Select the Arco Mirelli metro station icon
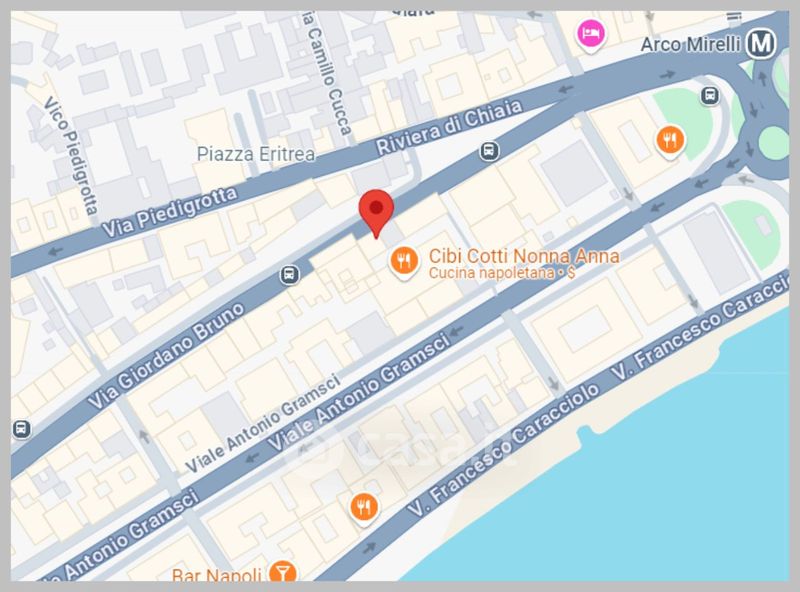The image size is (800, 592). (x=761, y=44)
